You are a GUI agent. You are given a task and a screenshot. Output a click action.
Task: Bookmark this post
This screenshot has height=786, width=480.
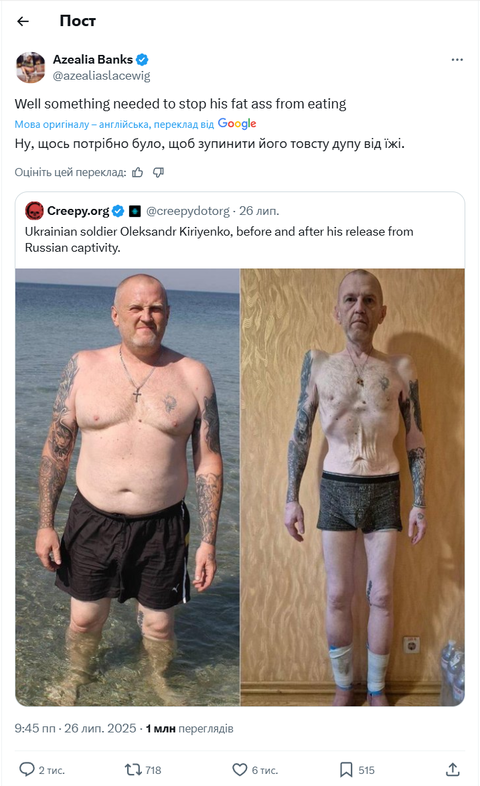[346, 769]
